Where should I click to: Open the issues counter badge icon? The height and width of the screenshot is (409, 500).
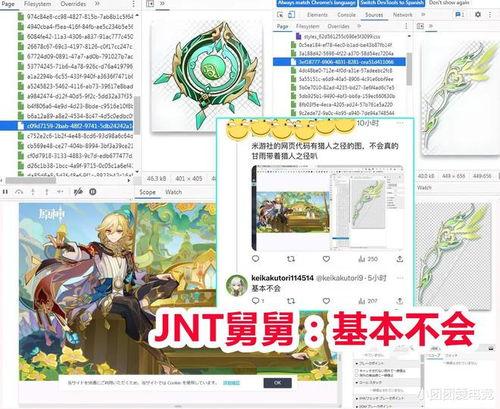460,15
